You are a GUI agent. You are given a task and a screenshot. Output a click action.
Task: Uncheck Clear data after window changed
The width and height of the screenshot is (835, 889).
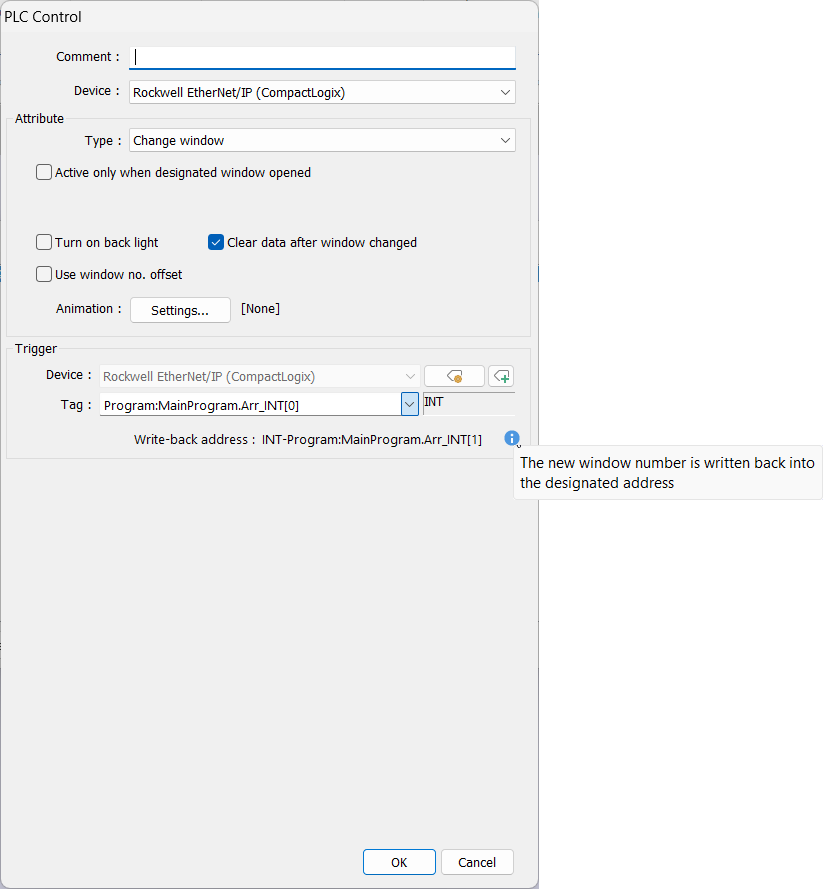pos(216,243)
